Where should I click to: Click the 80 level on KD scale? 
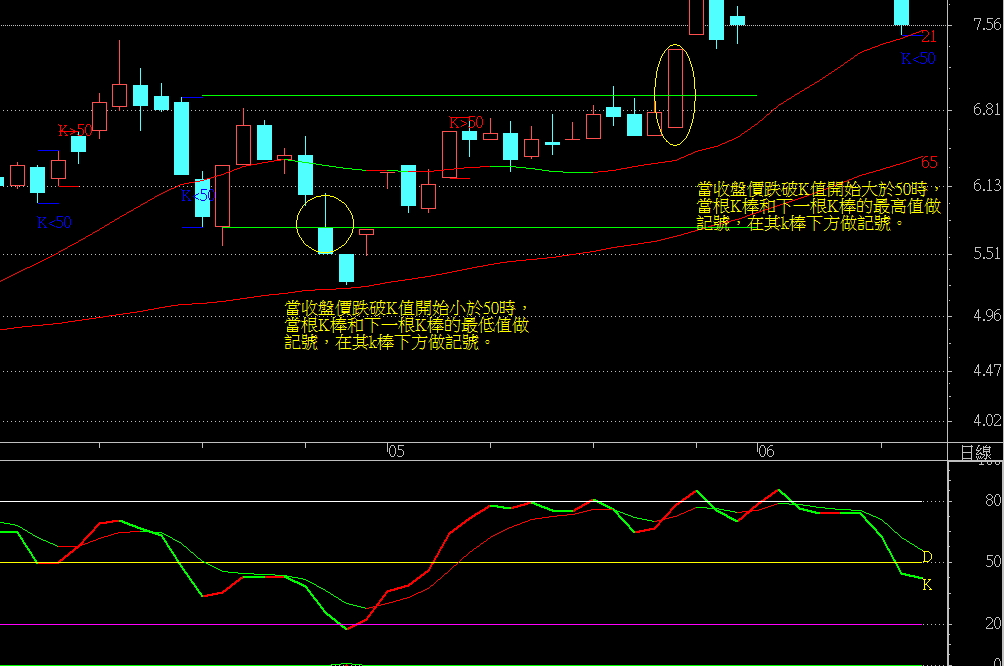(x=993, y=500)
